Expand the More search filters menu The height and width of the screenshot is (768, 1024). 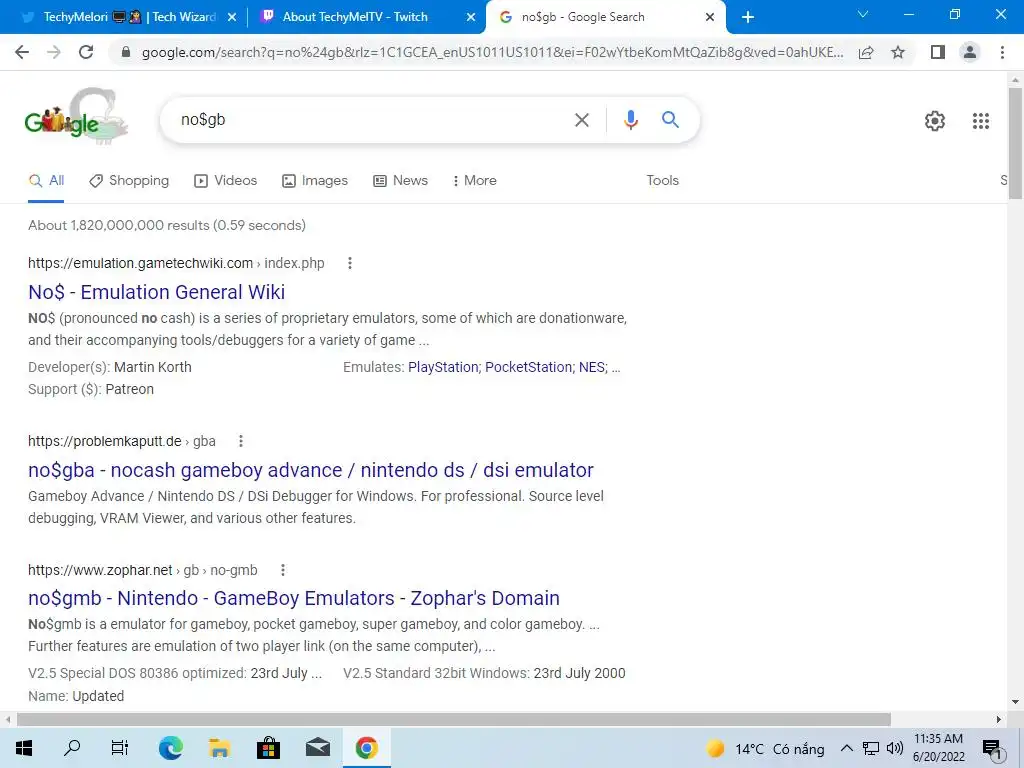tap(475, 181)
